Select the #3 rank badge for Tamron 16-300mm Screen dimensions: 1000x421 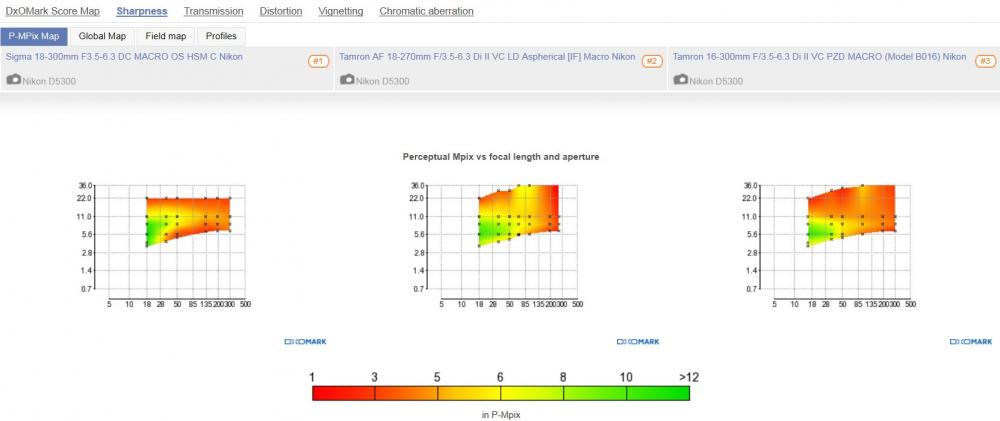[985, 61]
